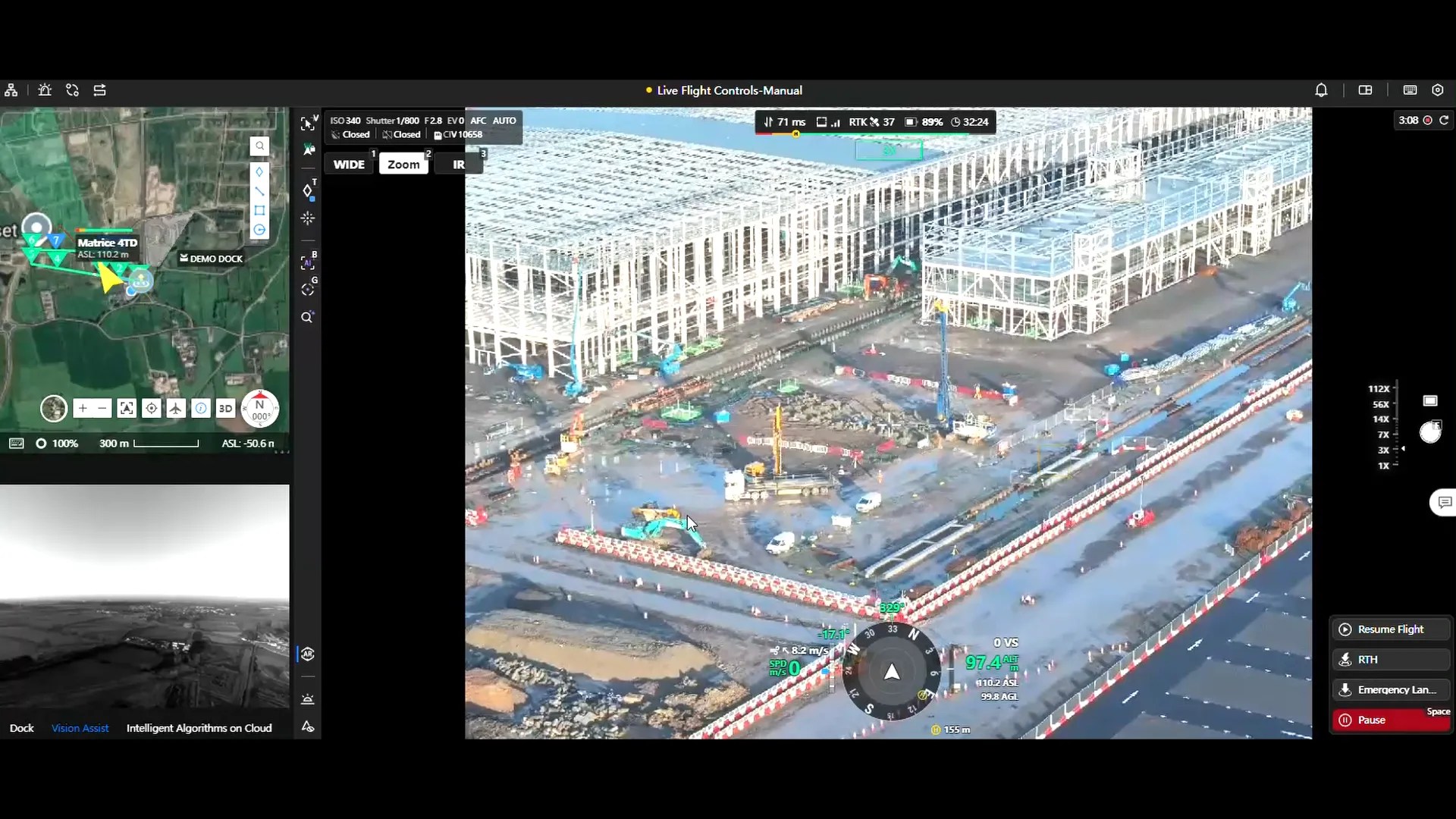1456x819 pixels.
Task: Click the route sync icon in top toolbar
Action: pos(72,90)
